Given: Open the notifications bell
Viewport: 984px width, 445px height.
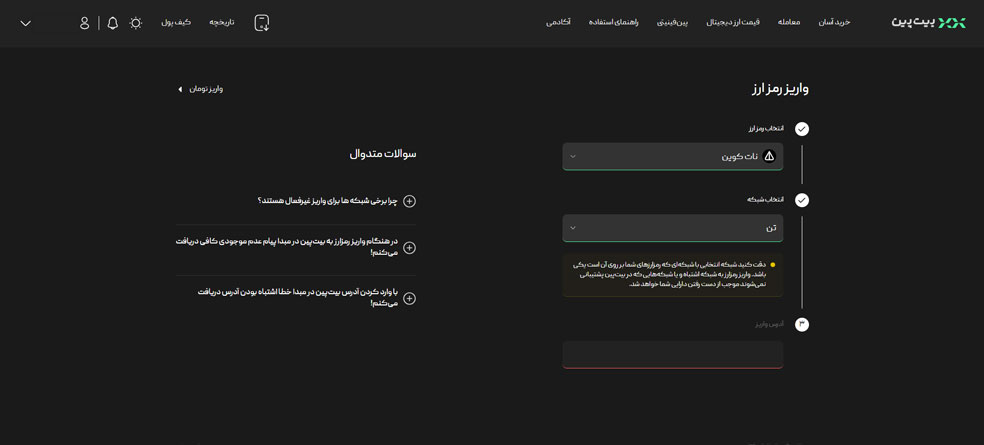Looking at the screenshot, I should tap(112, 23).
